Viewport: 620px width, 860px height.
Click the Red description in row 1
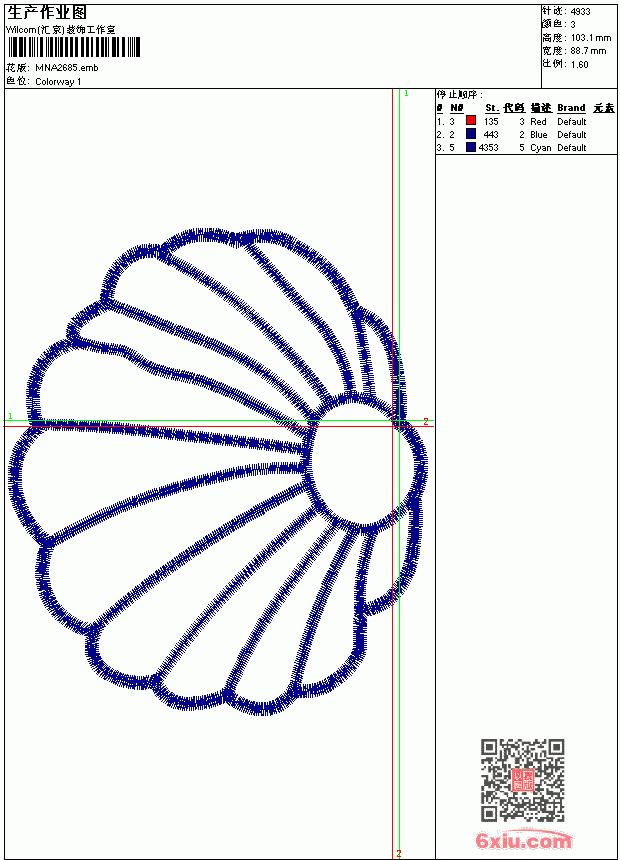[538, 121]
